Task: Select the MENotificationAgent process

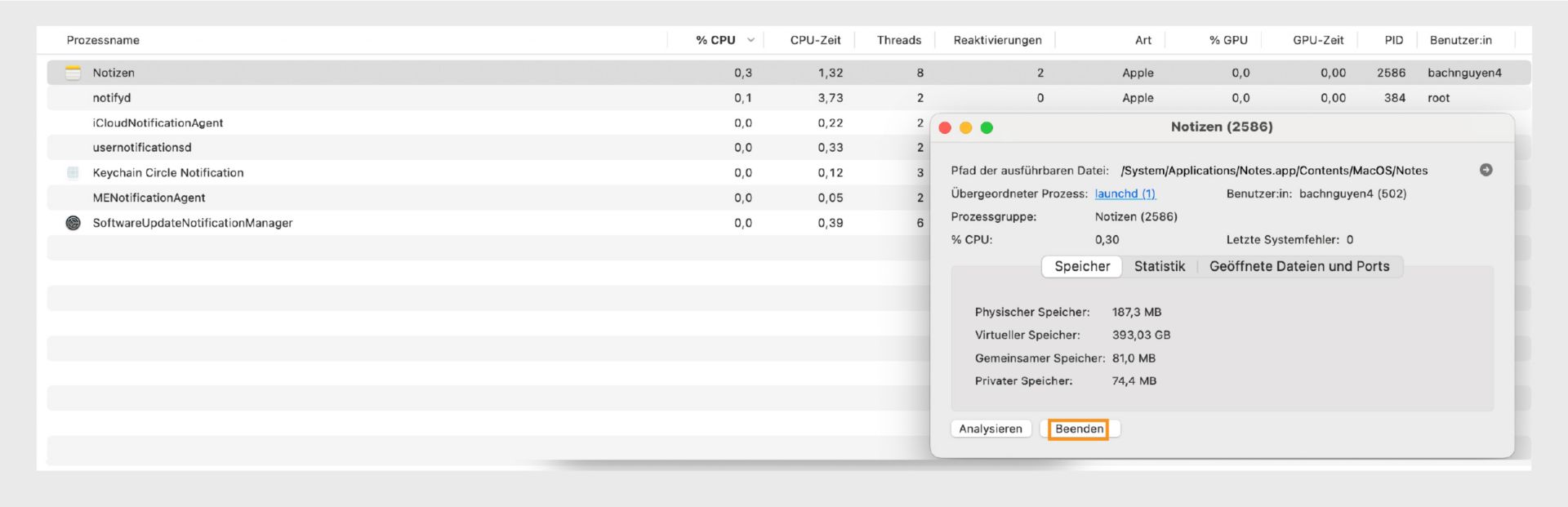Action: (149, 198)
